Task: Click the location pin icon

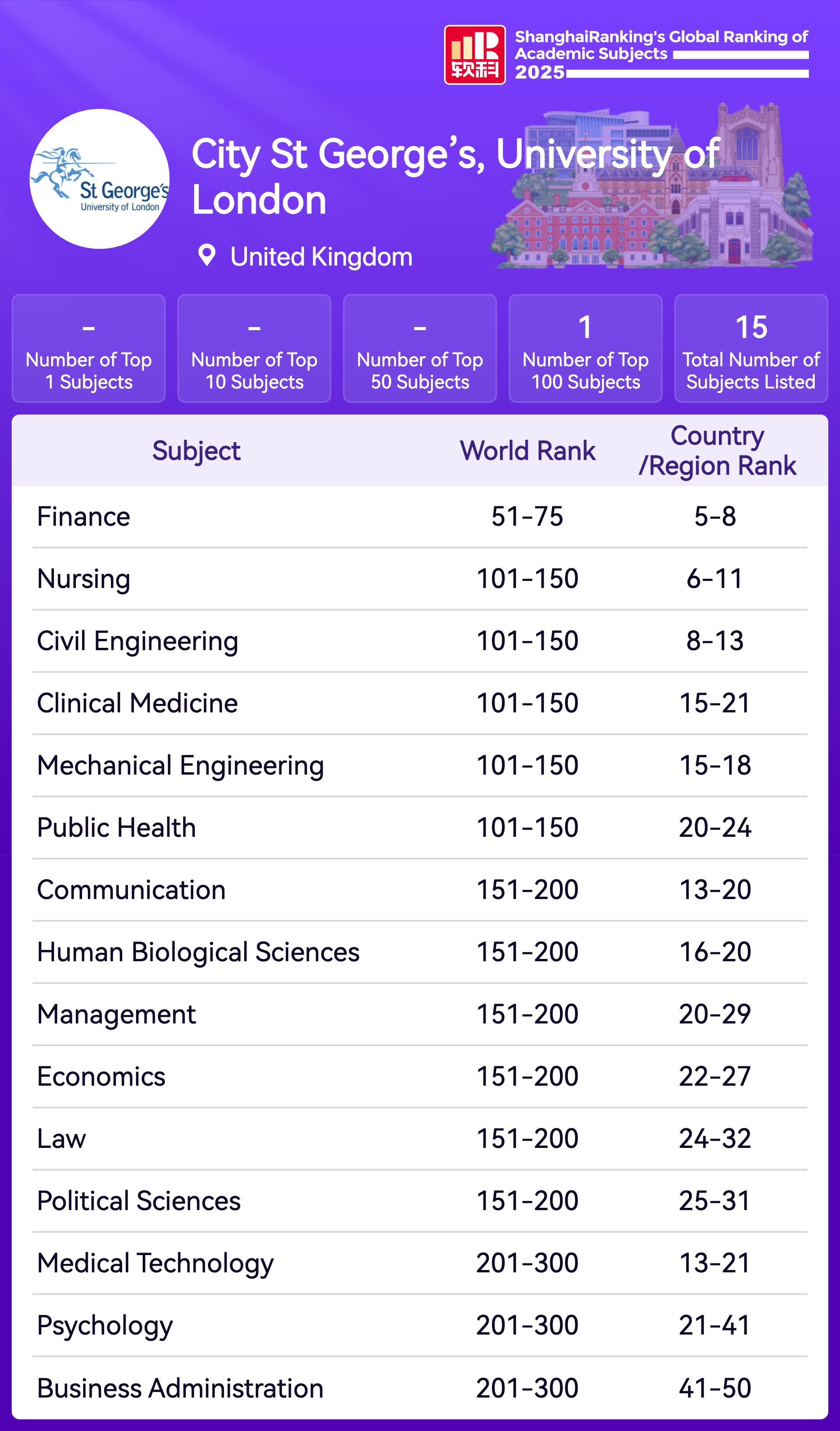Action: point(207,255)
